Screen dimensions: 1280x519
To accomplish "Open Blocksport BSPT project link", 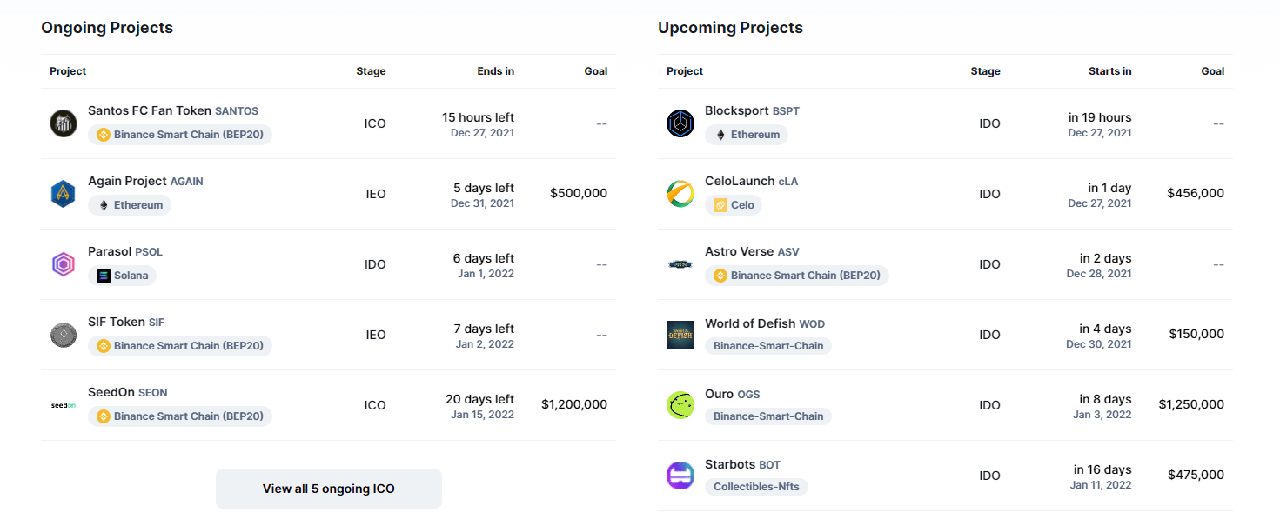I will [752, 111].
